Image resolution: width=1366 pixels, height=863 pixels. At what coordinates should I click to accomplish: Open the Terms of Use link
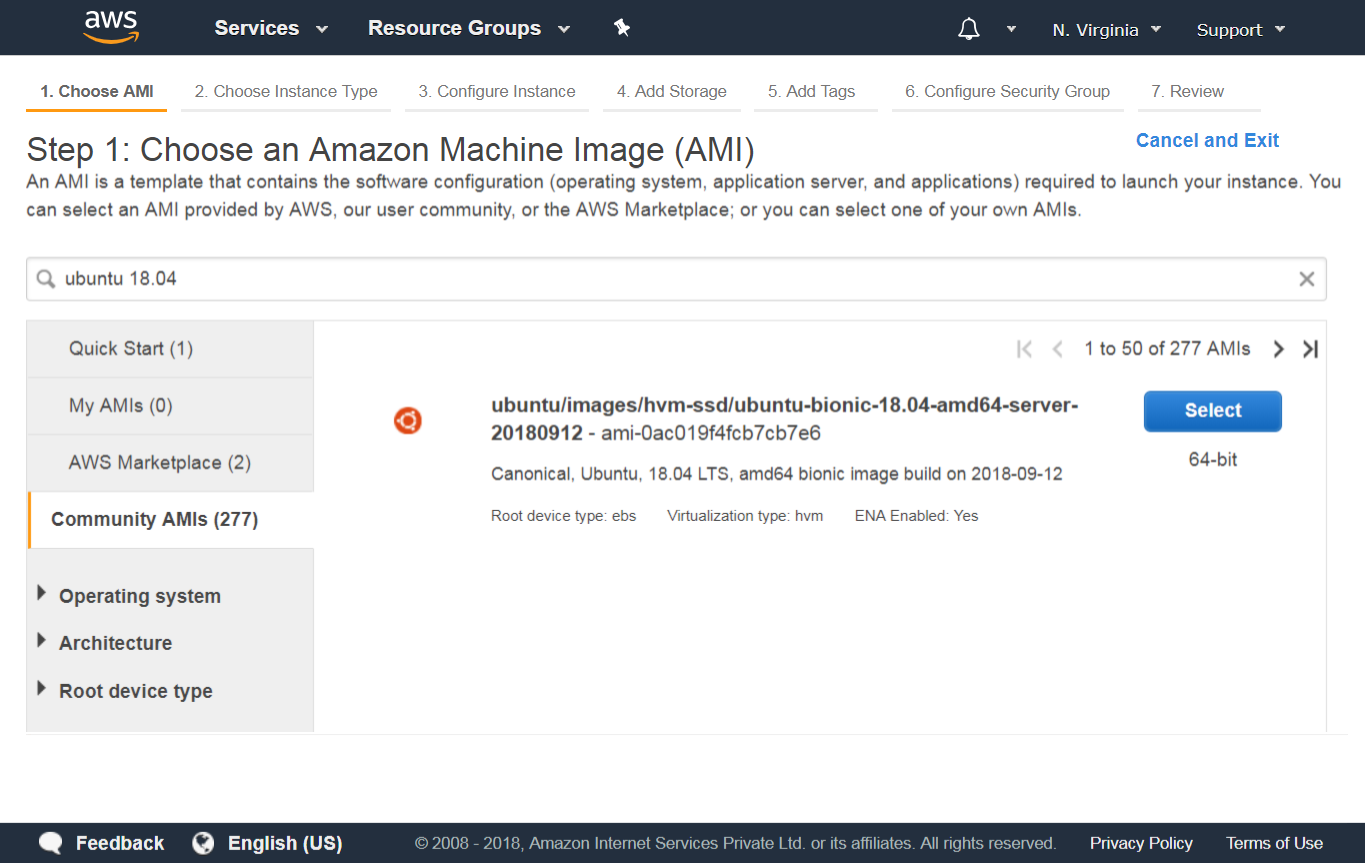(x=1274, y=843)
